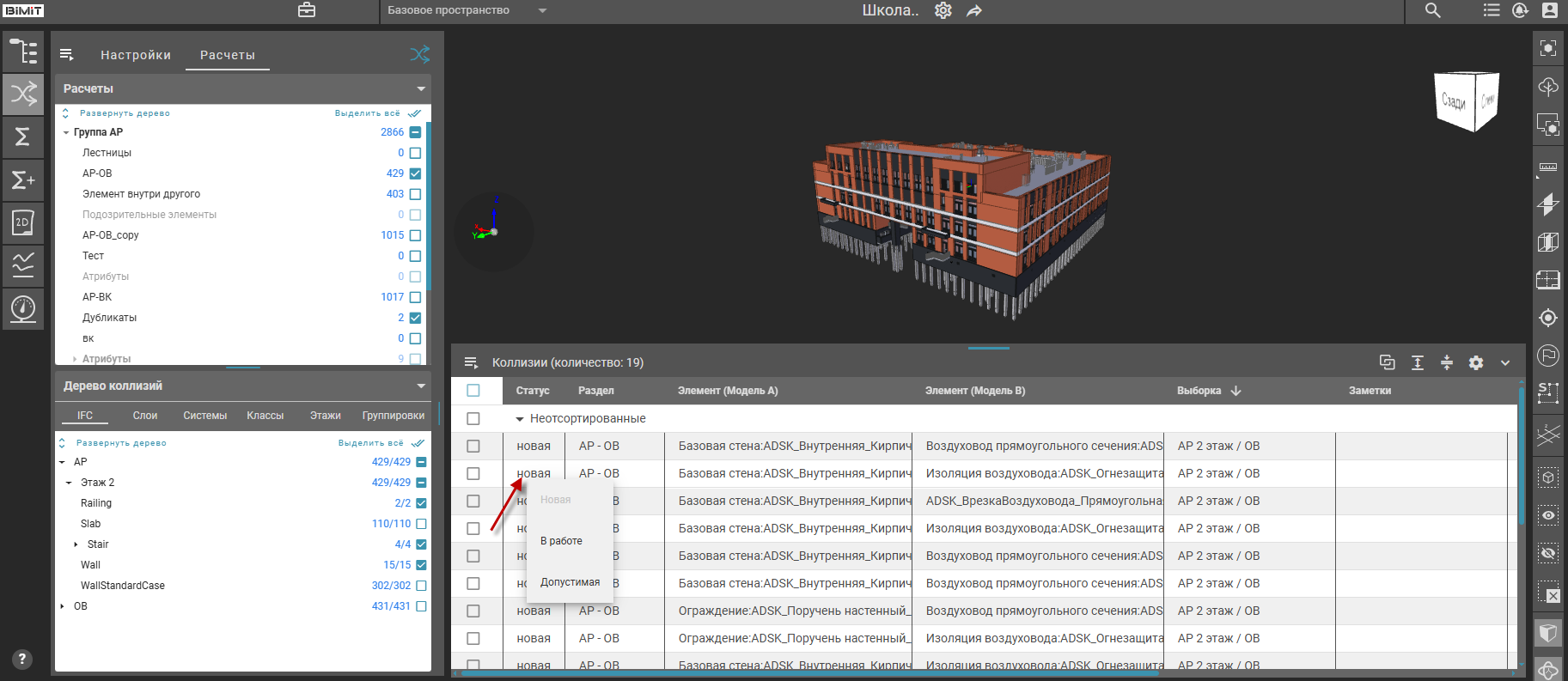Toggle the АР-ОВ calculation checkbox

(x=416, y=173)
